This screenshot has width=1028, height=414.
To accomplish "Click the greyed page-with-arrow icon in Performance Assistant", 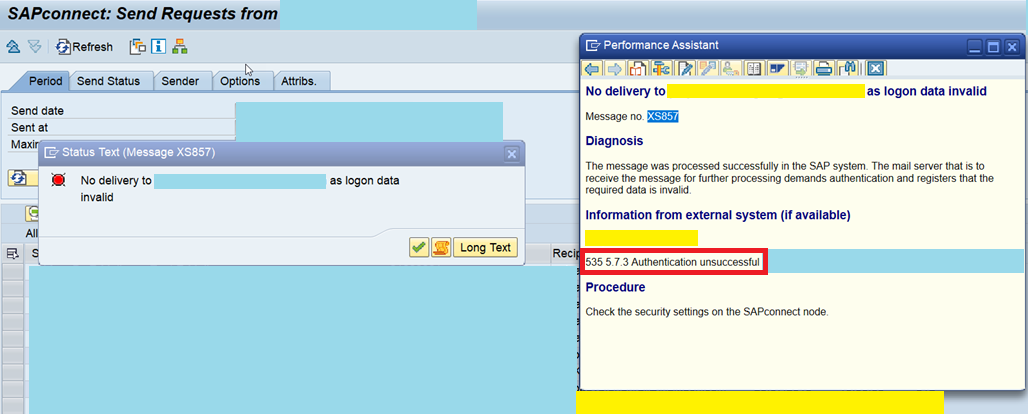I will pyautogui.click(x=801, y=68).
